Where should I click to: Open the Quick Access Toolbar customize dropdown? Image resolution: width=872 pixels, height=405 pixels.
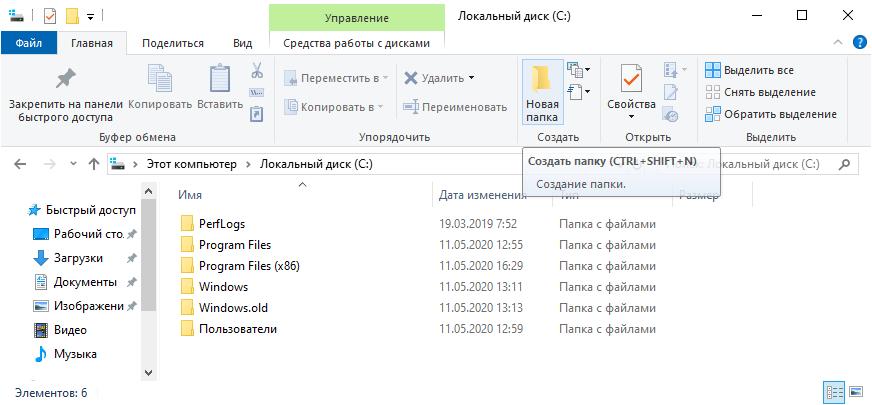(x=91, y=16)
